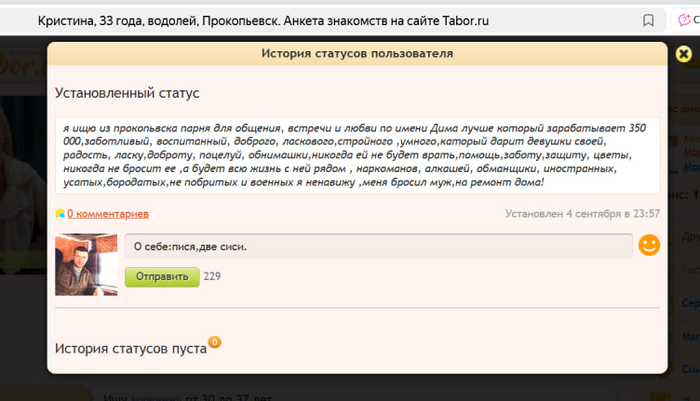Click the 'История статусов пользователя' title bar

(x=357, y=54)
